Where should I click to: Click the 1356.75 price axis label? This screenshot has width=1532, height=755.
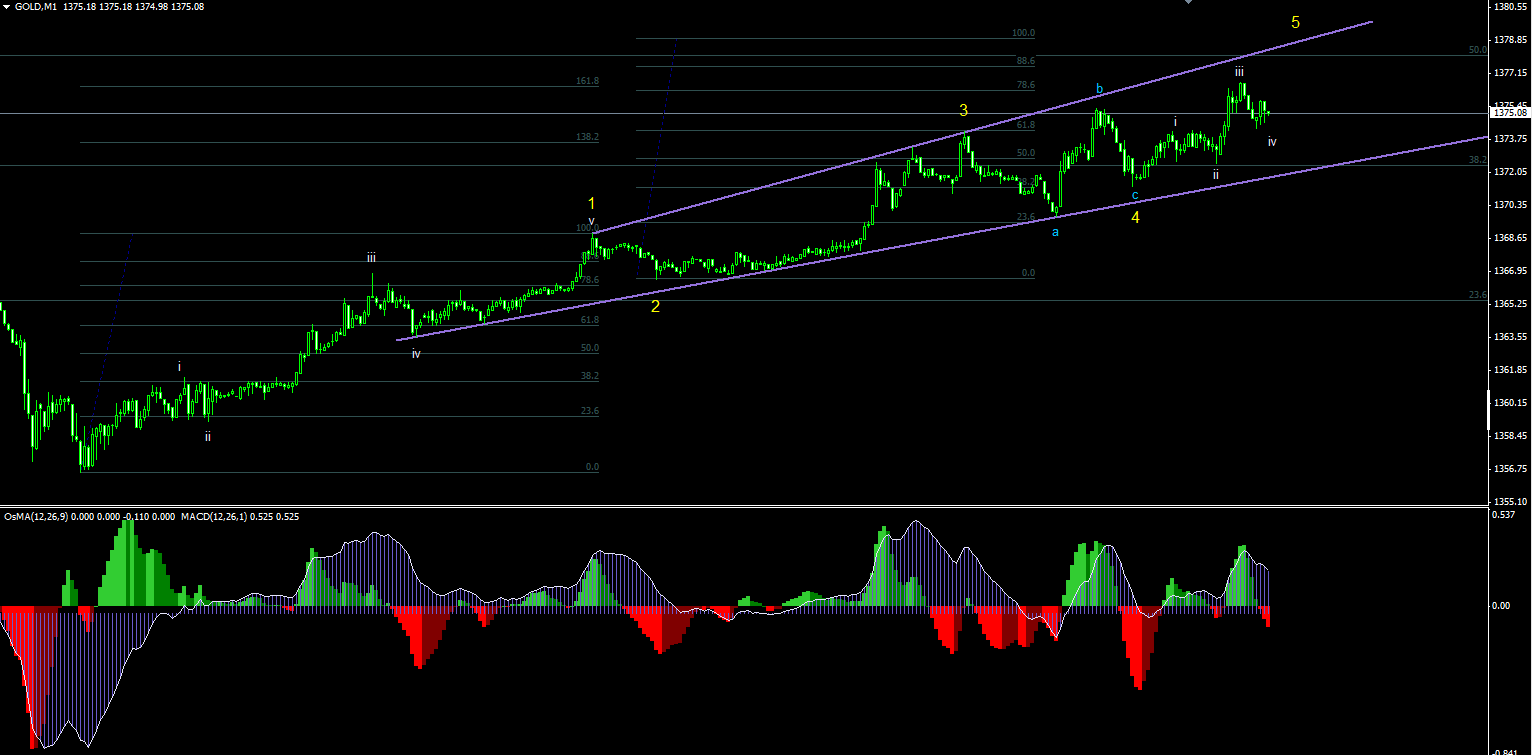[x=1508, y=469]
